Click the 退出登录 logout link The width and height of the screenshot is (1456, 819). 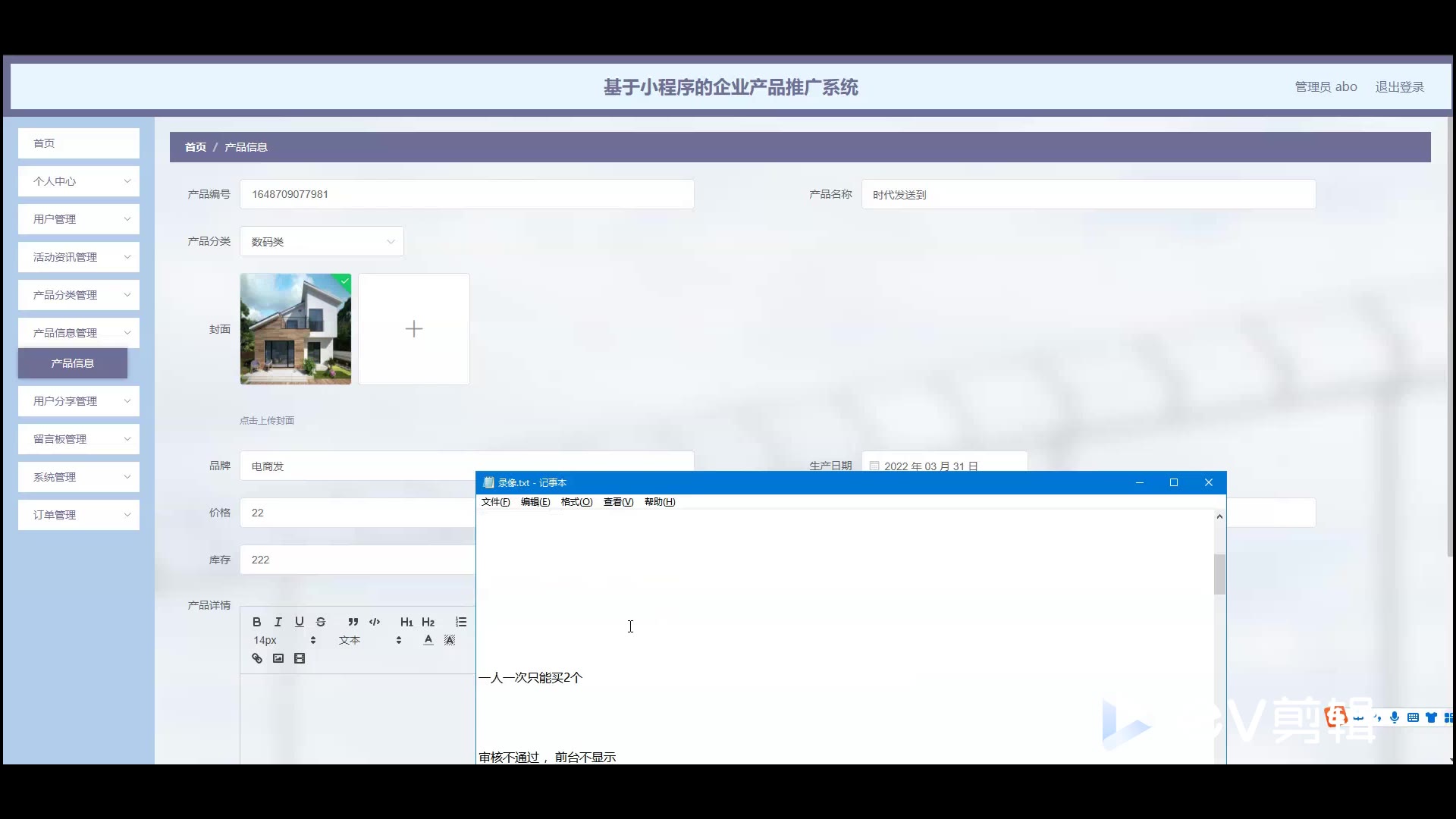click(1399, 87)
